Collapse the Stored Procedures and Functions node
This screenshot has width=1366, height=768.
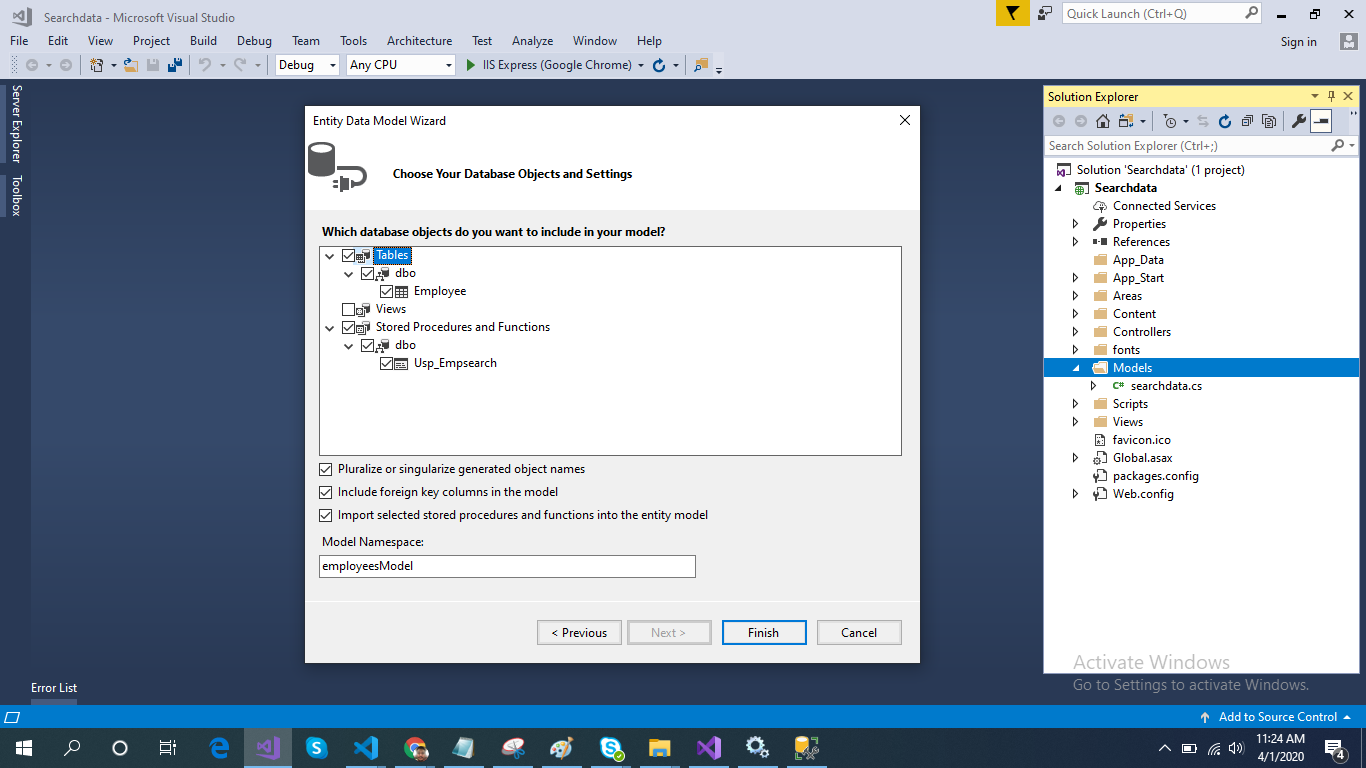[331, 328]
